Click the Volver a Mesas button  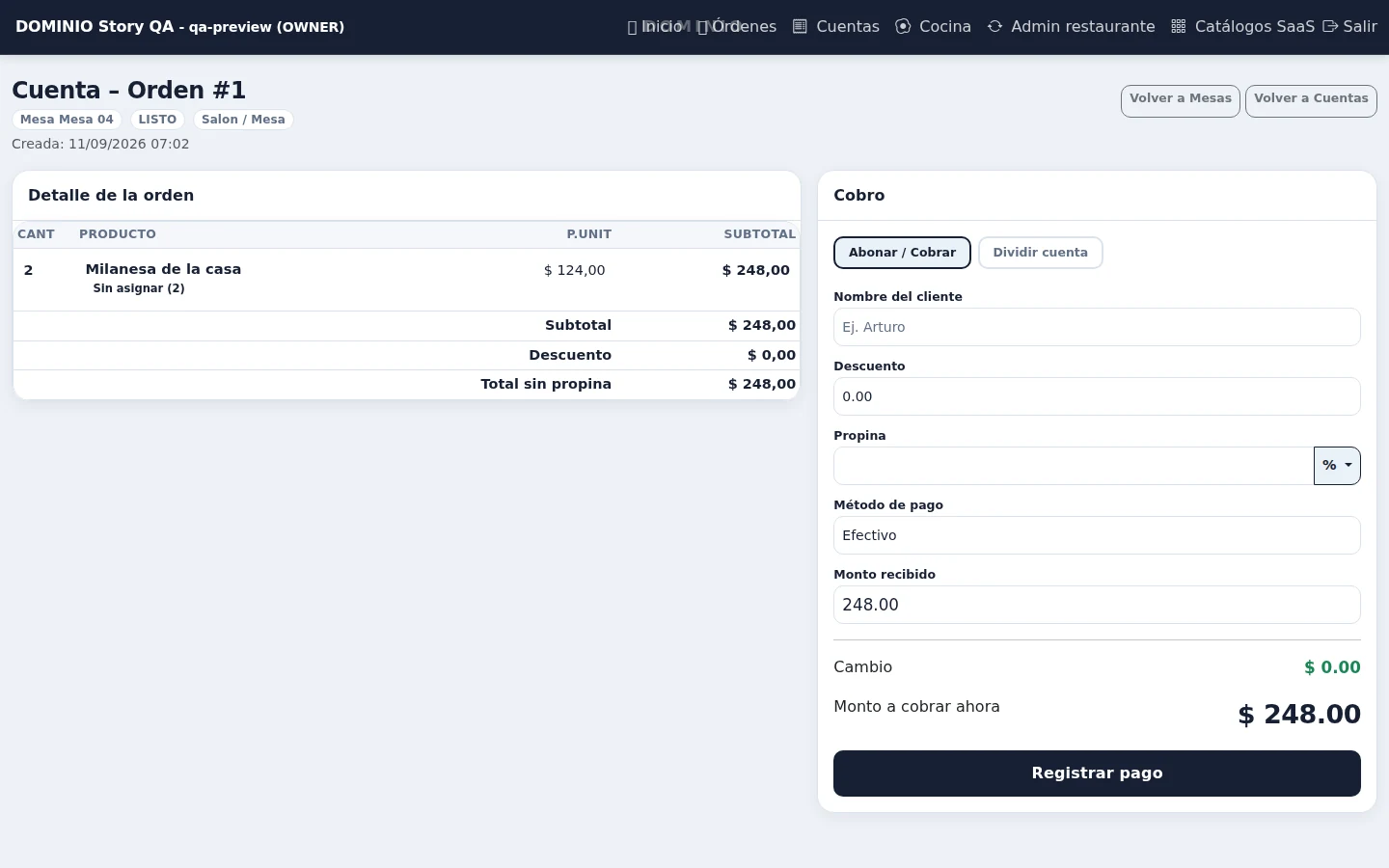1181,101
